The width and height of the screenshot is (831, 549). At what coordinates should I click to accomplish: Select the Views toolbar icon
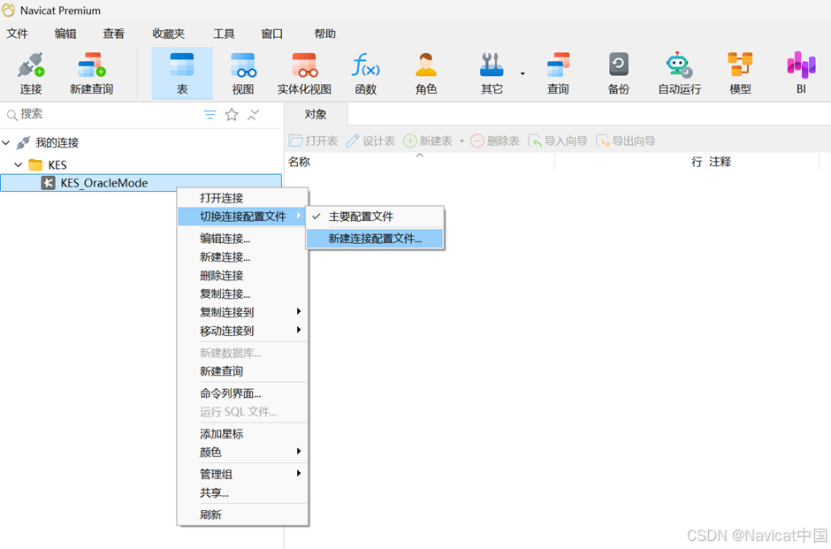243,73
